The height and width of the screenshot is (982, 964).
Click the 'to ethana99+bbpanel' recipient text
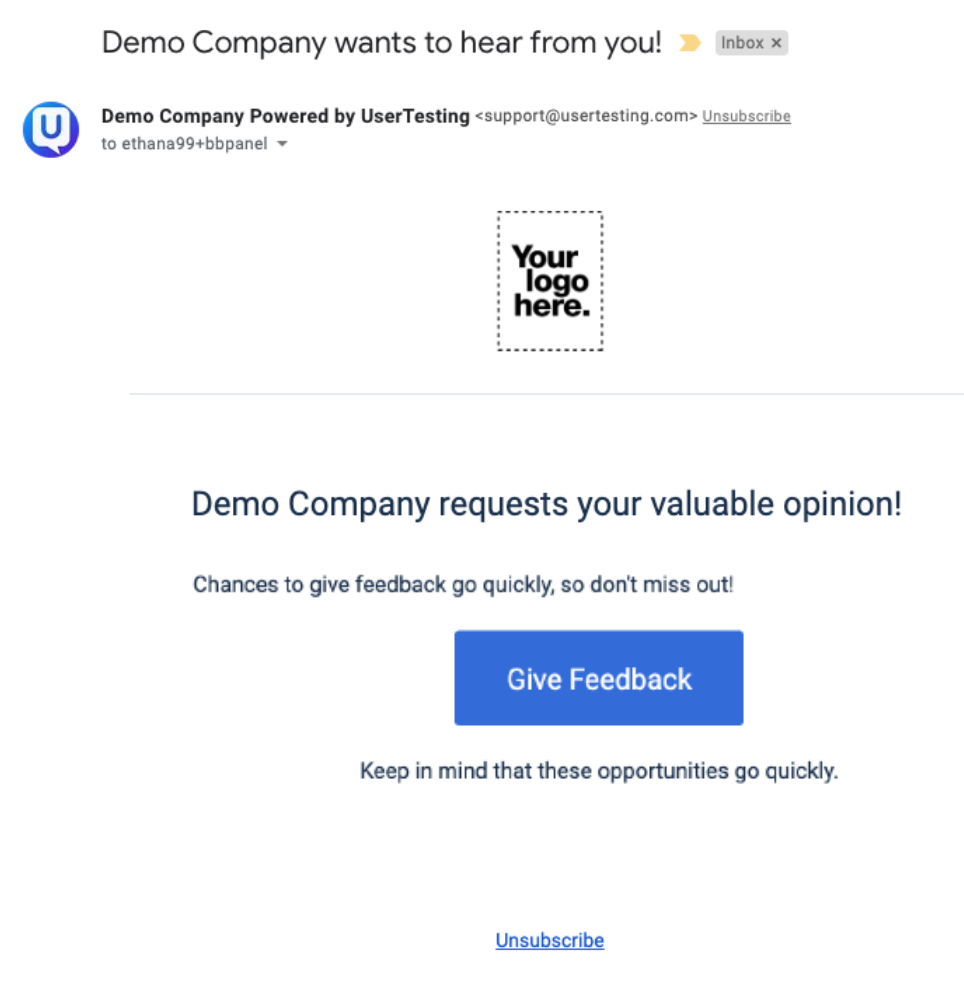(184, 144)
